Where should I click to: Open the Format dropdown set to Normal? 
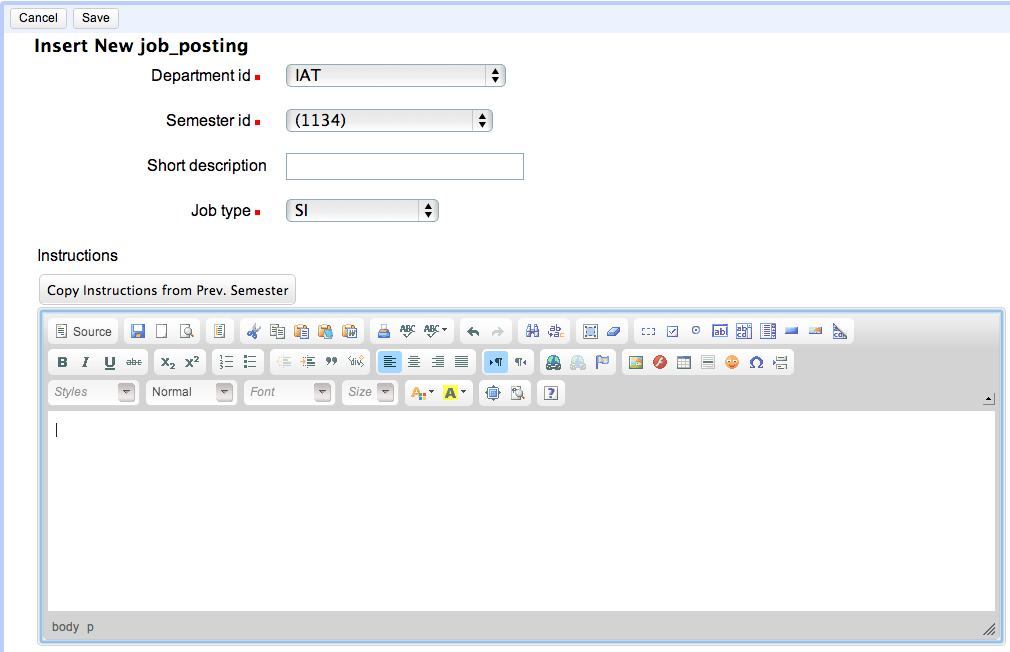pos(190,392)
